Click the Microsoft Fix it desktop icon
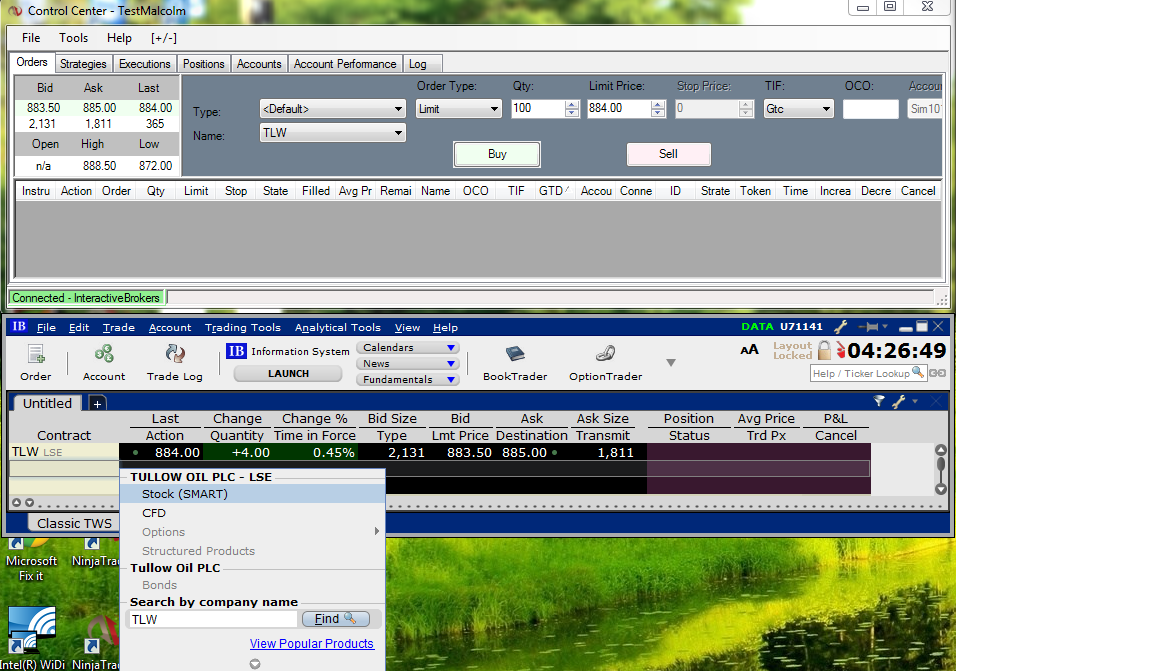Viewport: 1152px width, 671px height. (31, 559)
